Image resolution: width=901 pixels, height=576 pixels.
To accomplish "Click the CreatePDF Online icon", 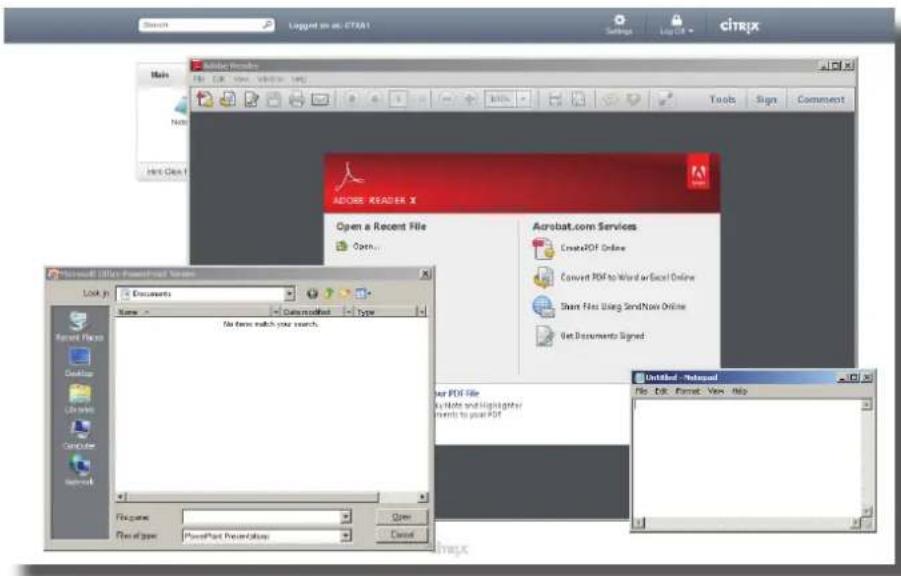I will pos(542,248).
